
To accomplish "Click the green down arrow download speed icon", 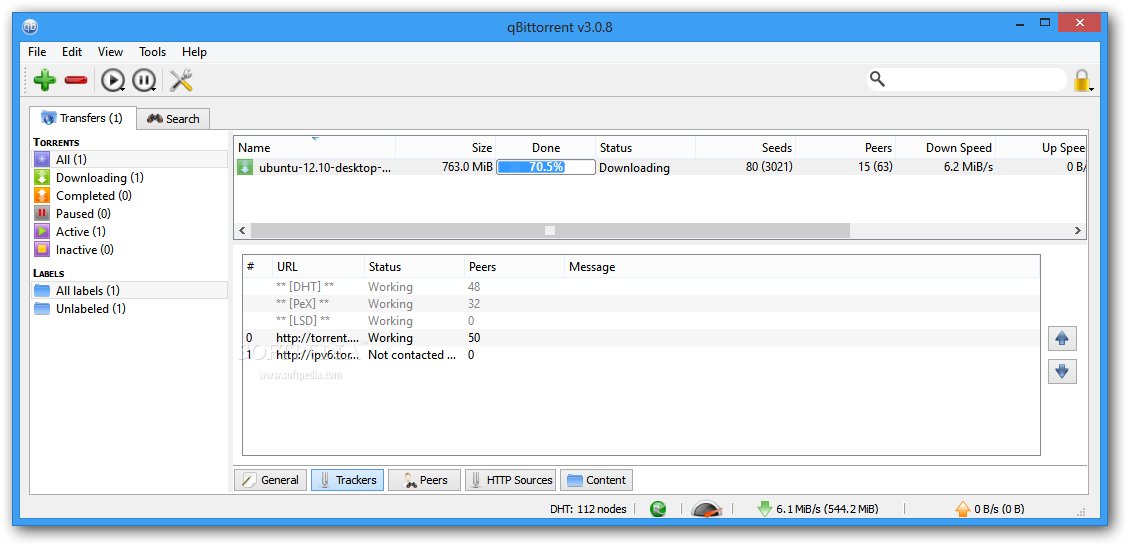I will [764, 509].
